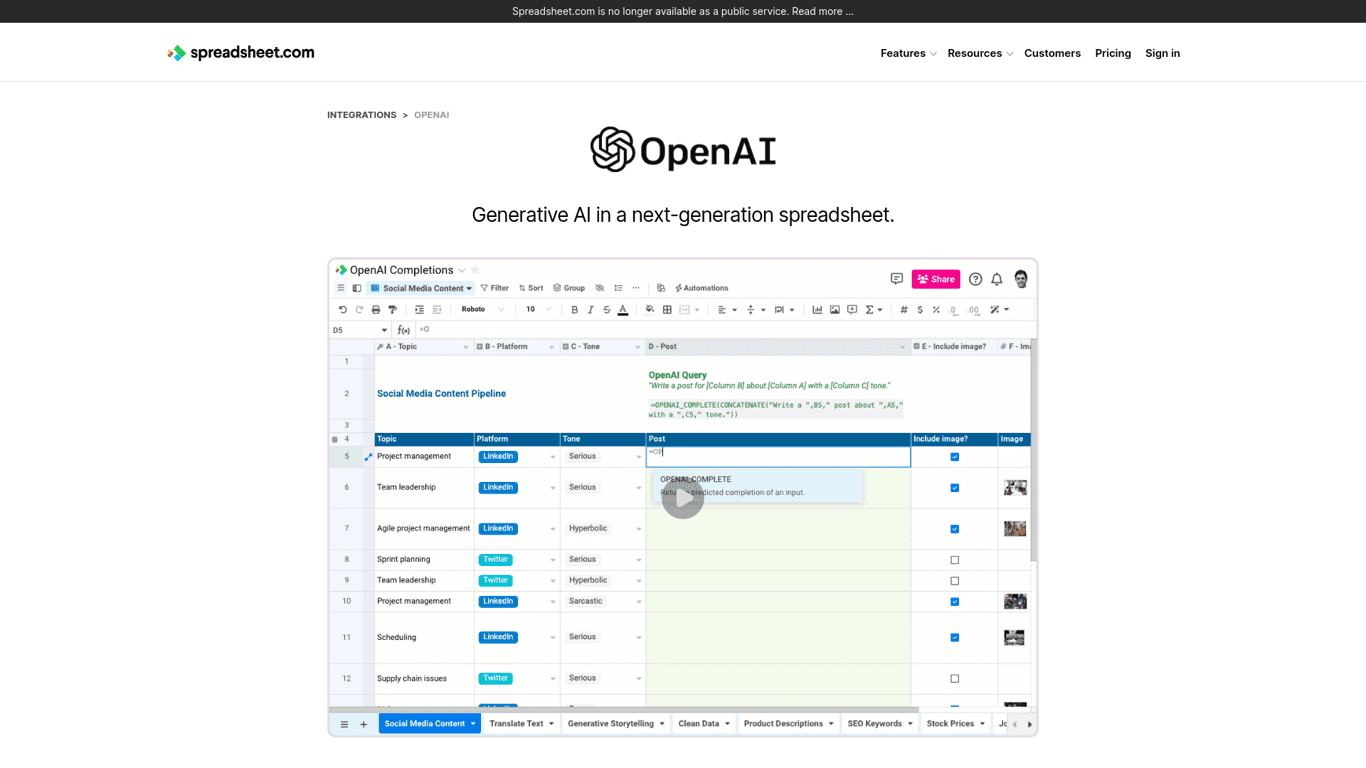Check the Include image box for Supply chain issues

click(954, 678)
